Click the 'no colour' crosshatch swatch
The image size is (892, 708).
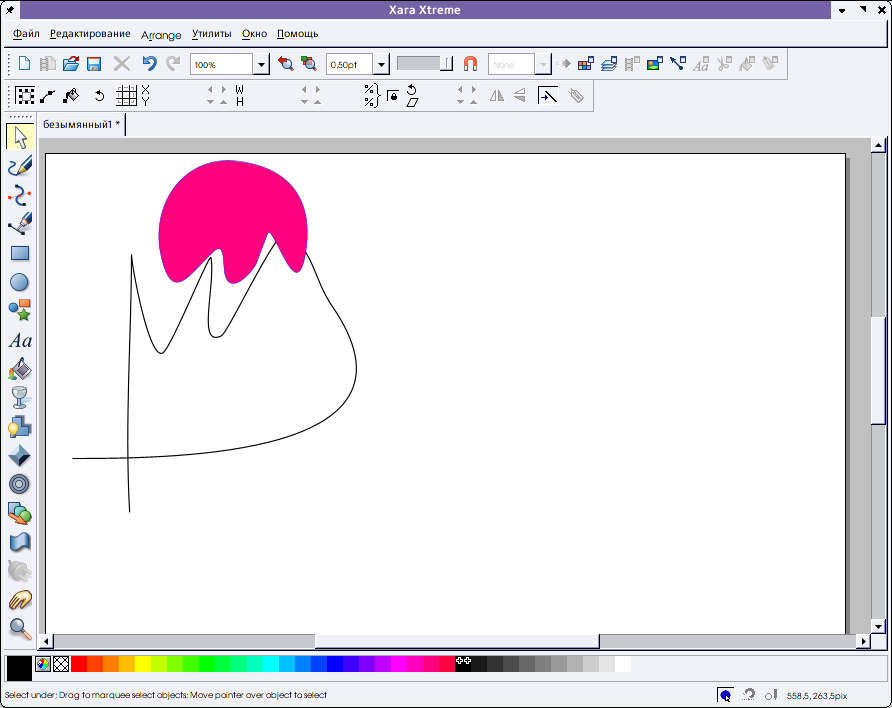click(x=61, y=664)
